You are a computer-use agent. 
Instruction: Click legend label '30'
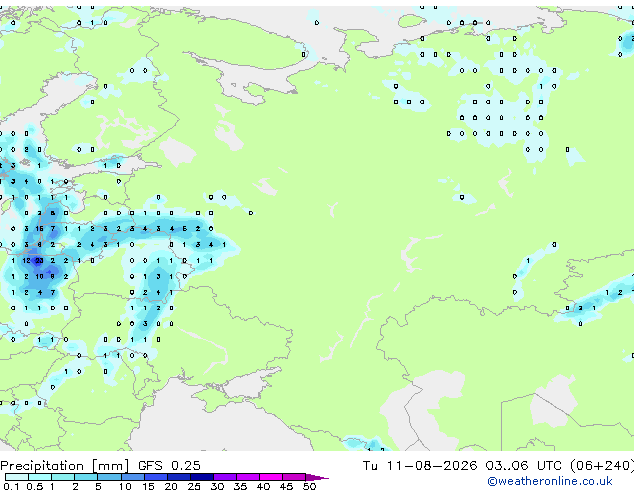point(217,486)
